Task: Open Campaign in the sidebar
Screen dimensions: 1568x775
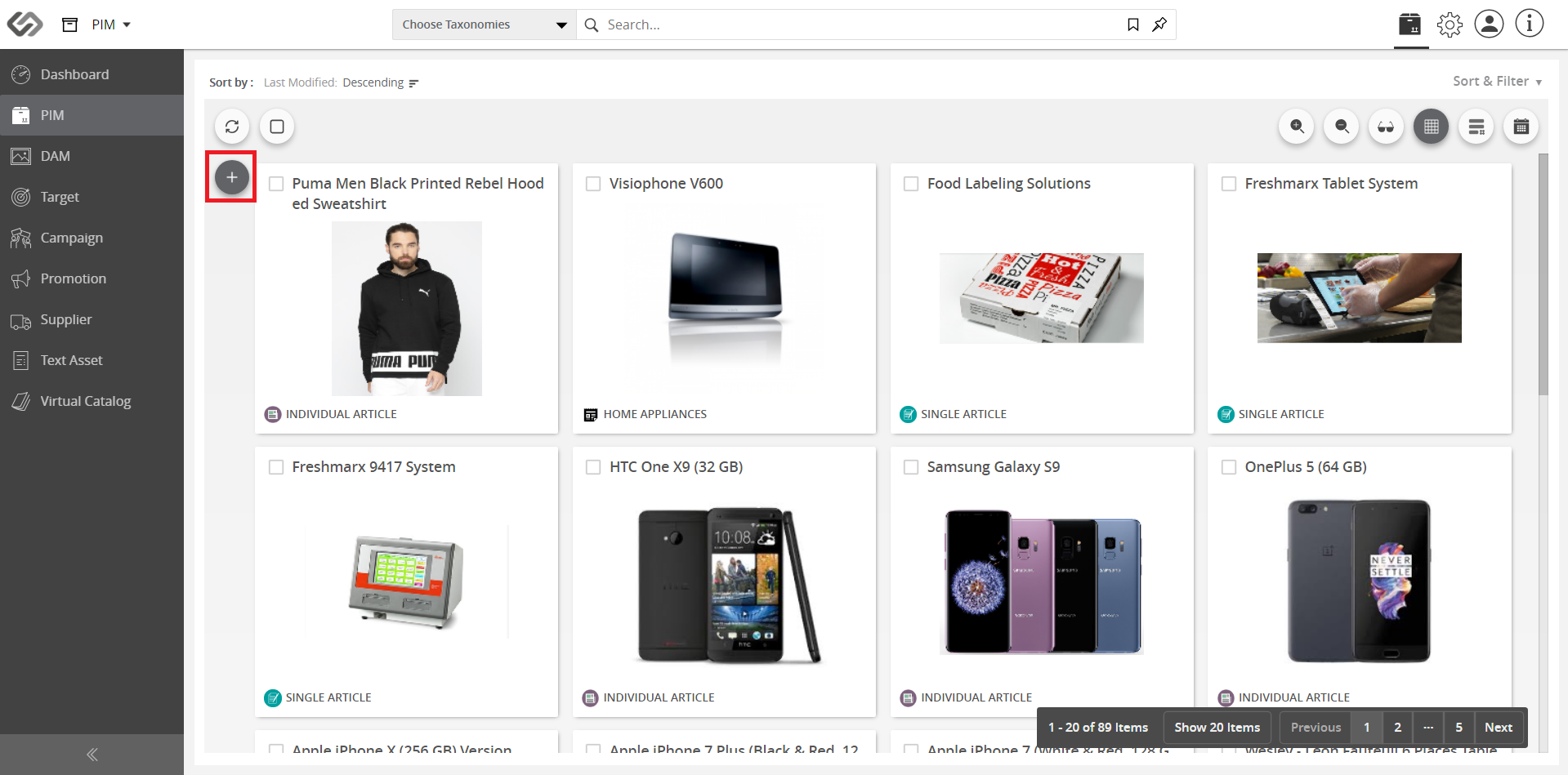Action: tap(92, 238)
